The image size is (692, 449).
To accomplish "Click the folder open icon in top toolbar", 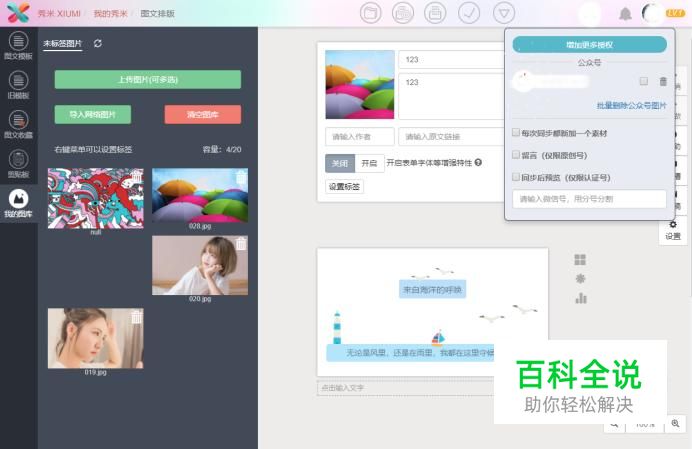I will (x=370, y=13).
